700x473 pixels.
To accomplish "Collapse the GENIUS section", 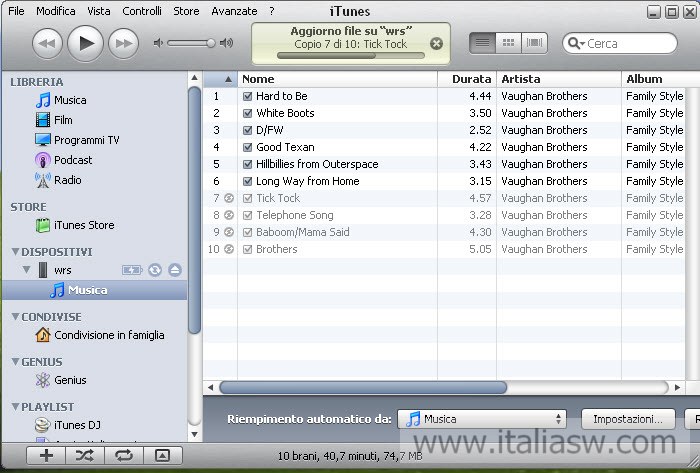I will (x=15, y=361).
